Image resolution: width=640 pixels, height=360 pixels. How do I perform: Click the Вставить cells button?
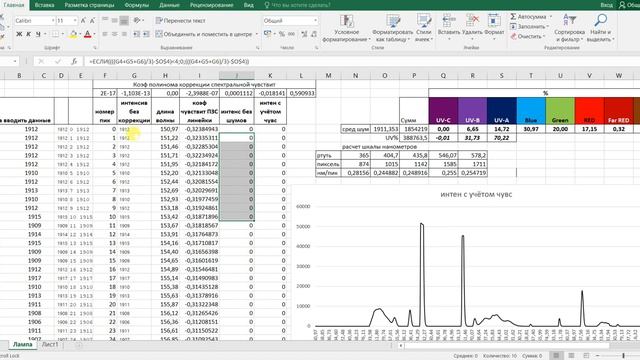tap(449, 27)
